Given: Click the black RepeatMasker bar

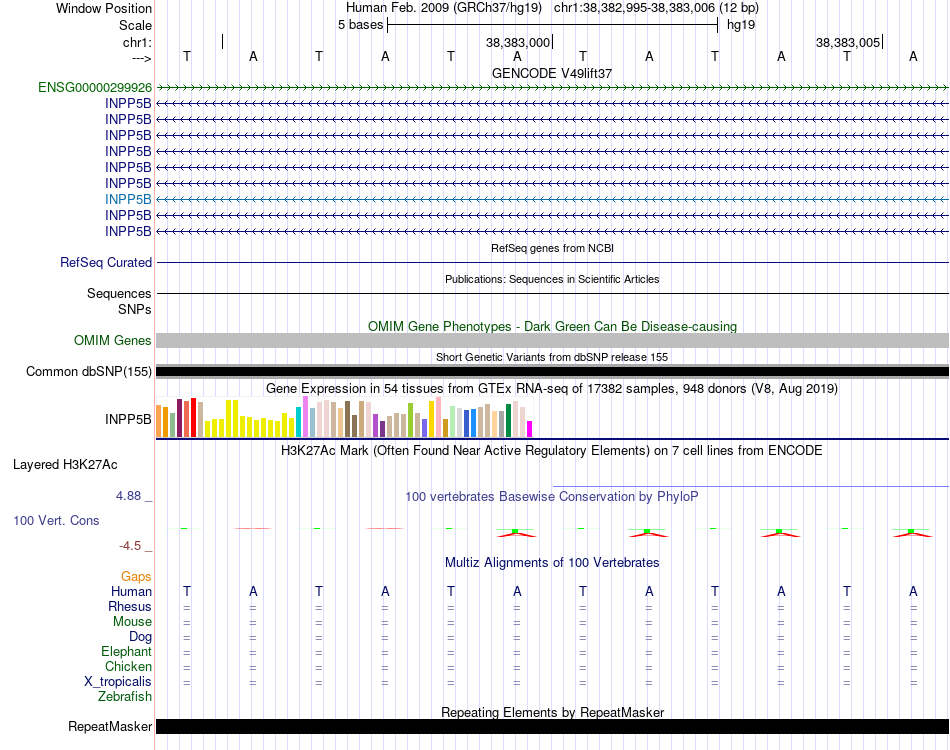Looking at the screenshot, I should click(552, 726).
